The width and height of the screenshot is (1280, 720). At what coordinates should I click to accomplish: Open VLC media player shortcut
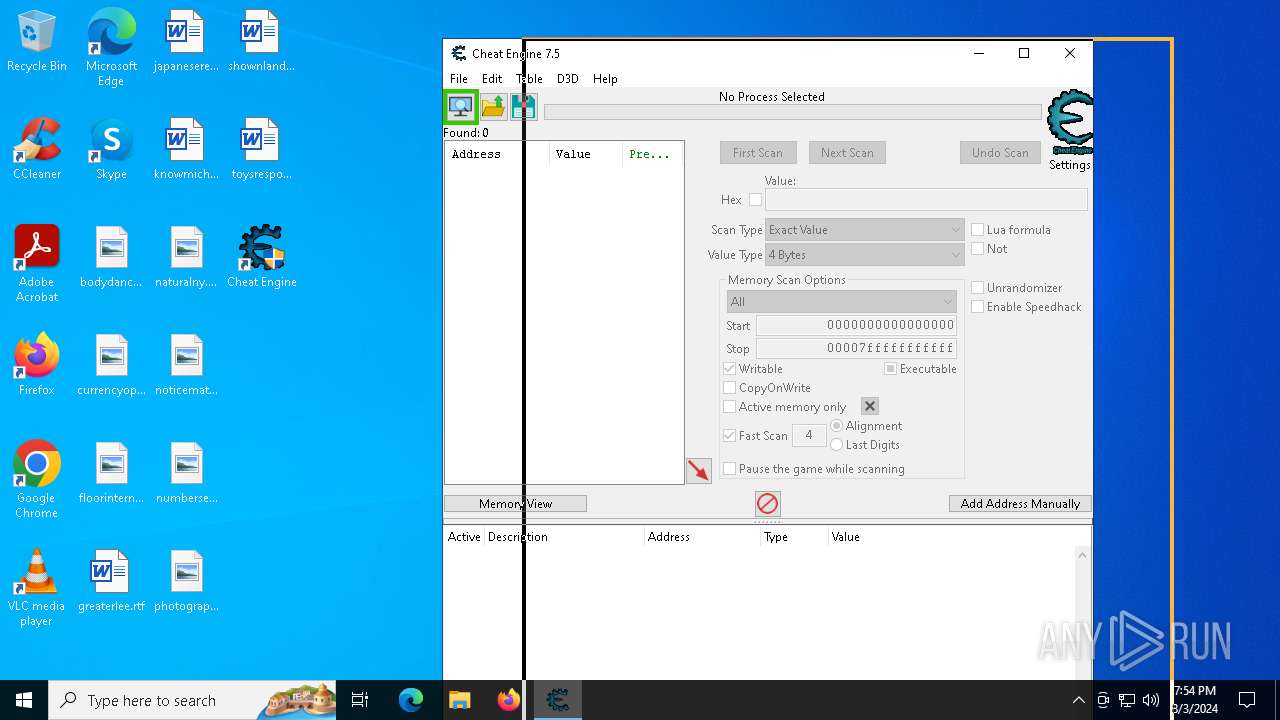[x=37, y=588]
